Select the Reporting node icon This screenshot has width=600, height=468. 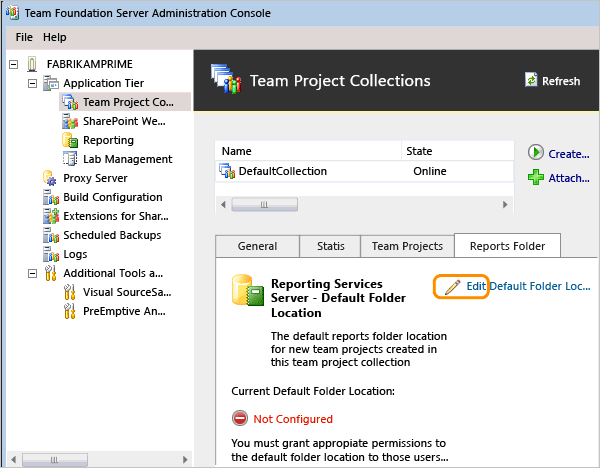point(70,140)
